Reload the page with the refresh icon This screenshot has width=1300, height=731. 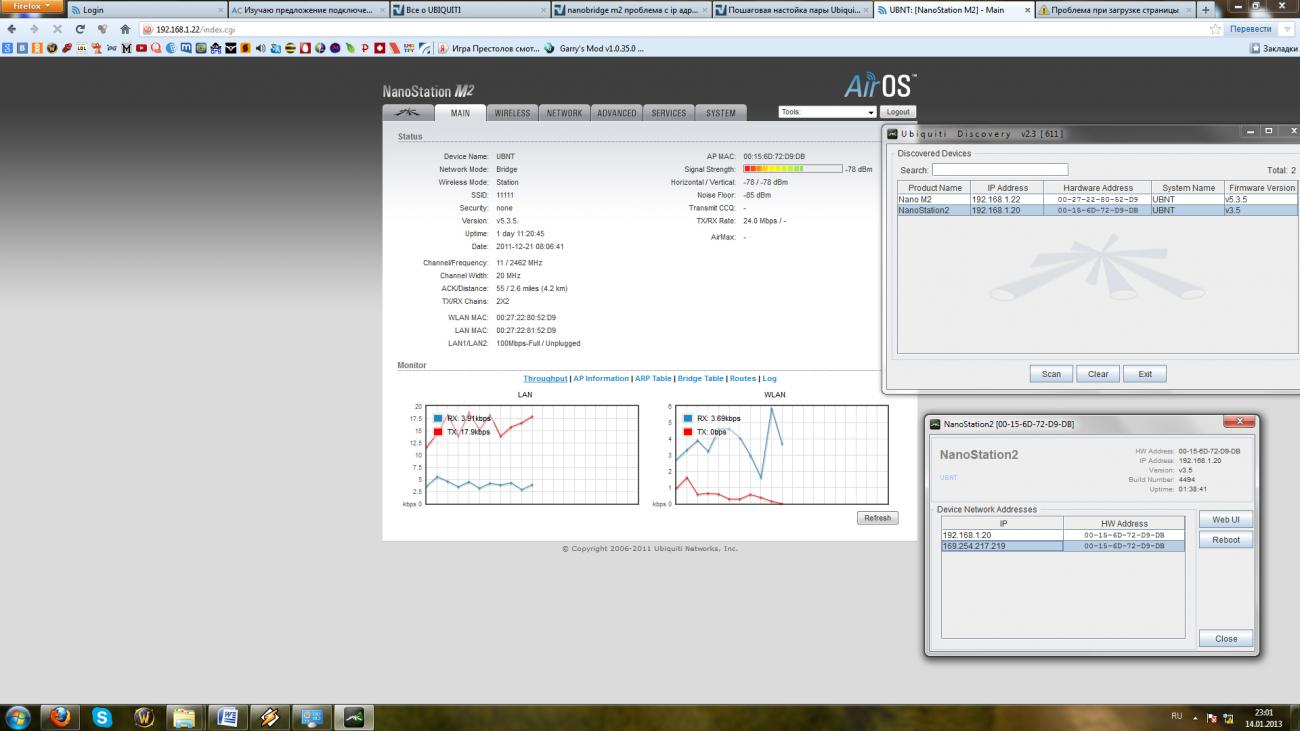(80, 29)
